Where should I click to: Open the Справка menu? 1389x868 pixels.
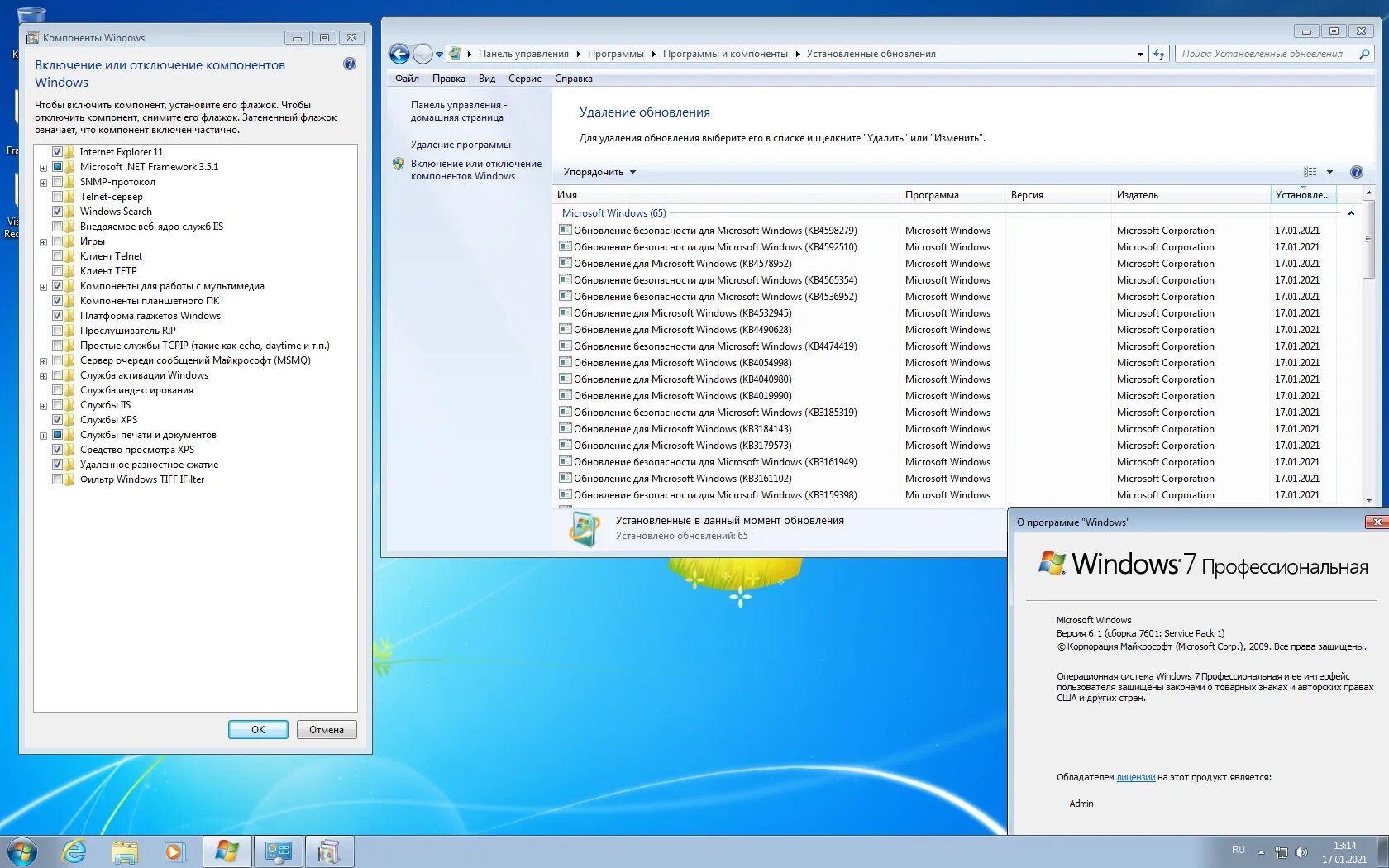(x=574, y=79)
